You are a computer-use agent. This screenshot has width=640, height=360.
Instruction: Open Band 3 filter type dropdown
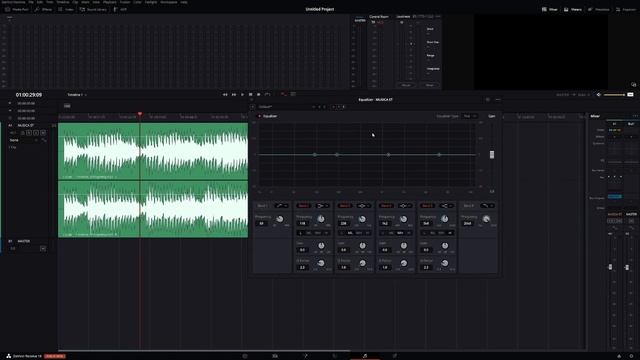coord(364,206)
